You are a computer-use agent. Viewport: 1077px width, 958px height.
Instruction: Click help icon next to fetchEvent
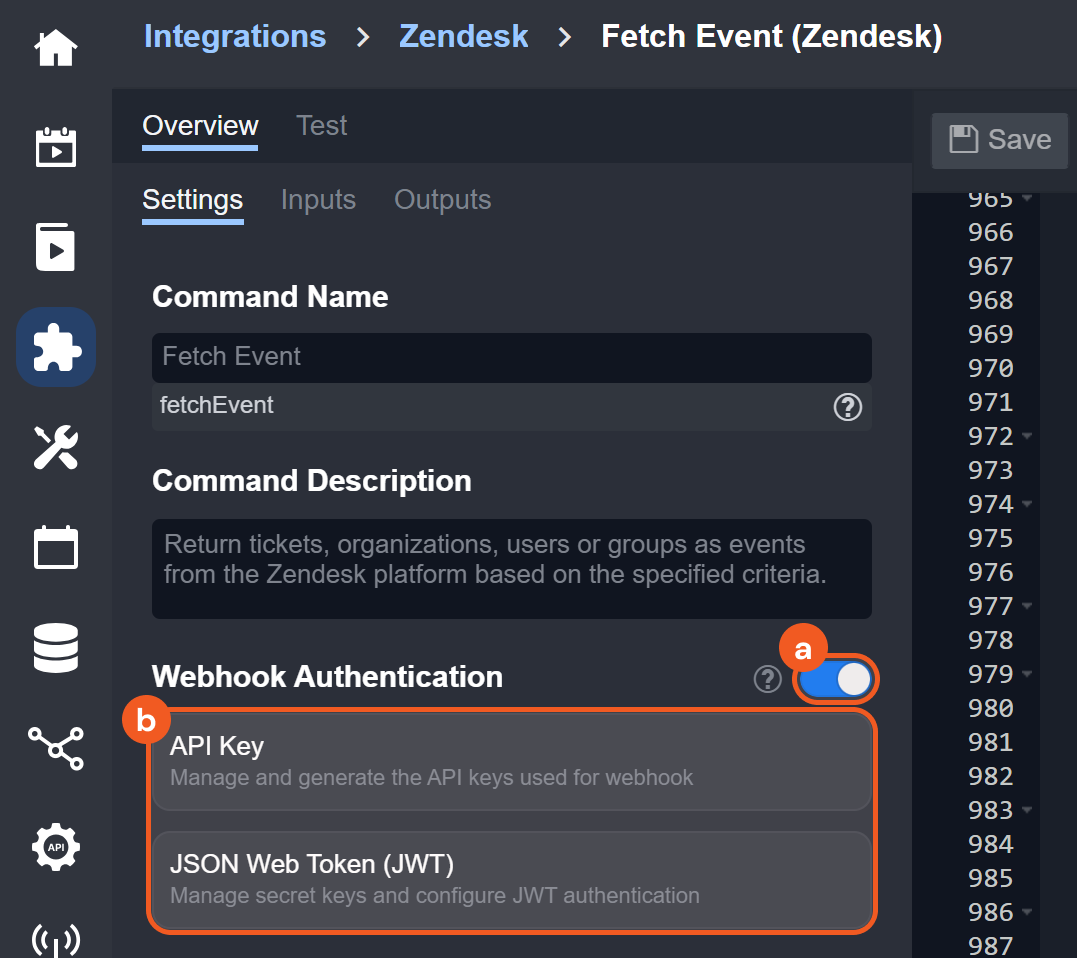(x=847, y=407)
